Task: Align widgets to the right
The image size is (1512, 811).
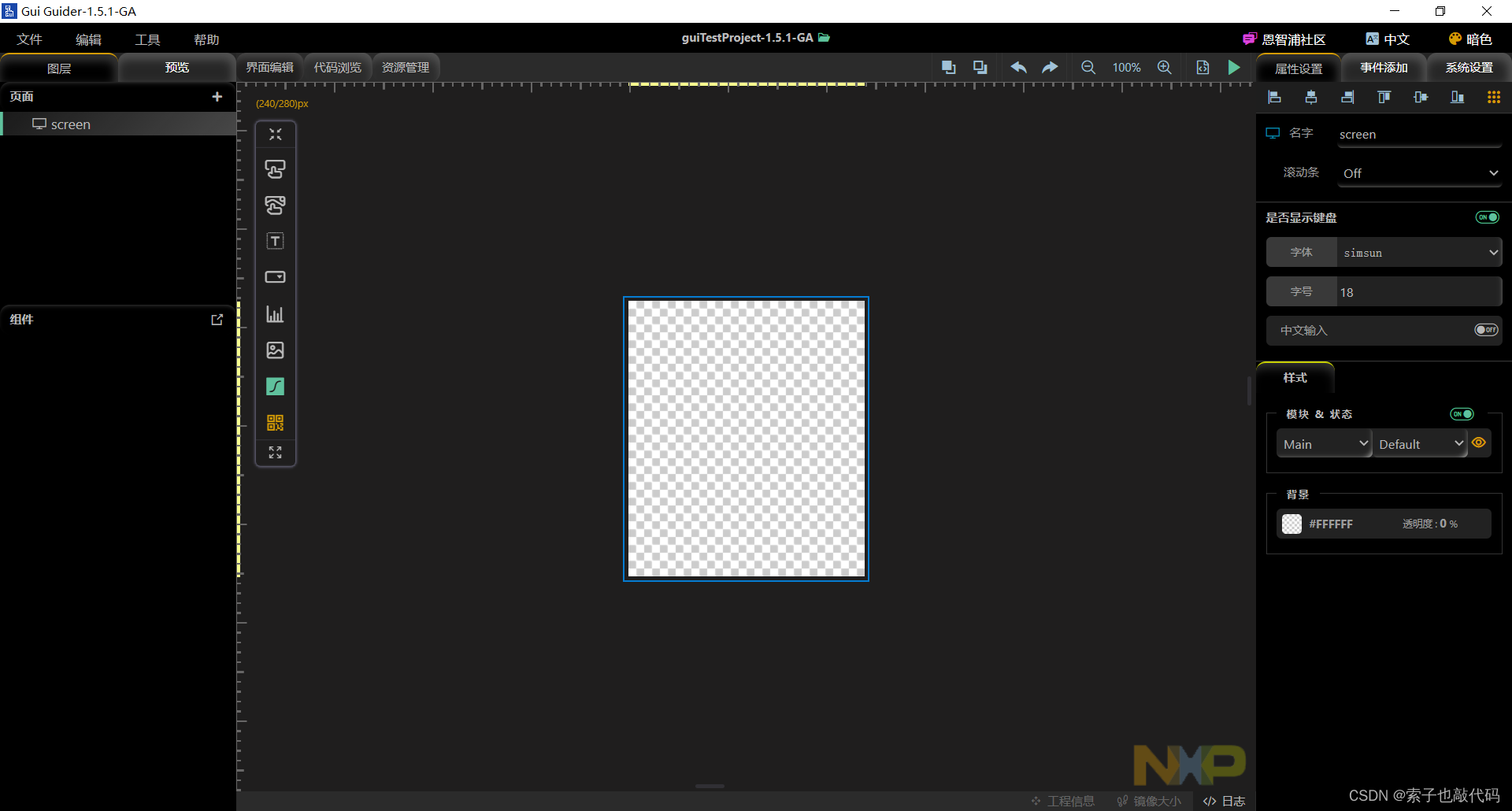Action: pos(1347,97)
